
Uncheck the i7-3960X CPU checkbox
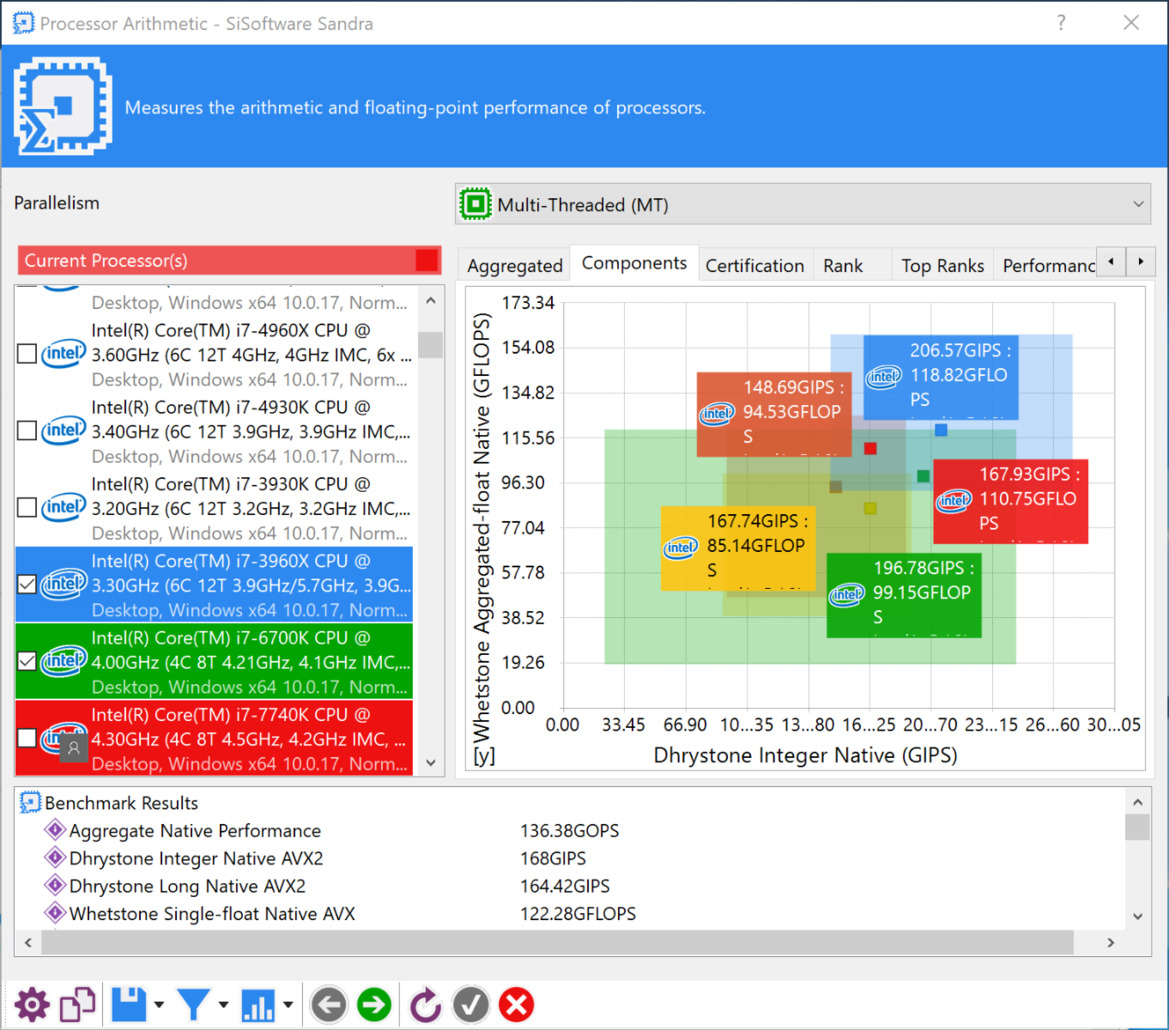(27, 584)
